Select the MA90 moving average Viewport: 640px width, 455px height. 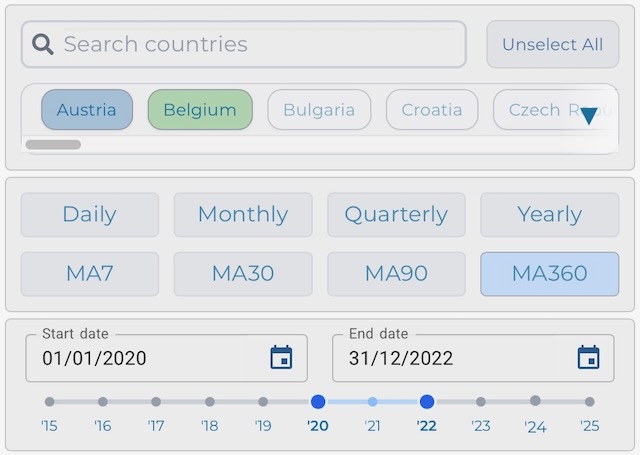coord(396,274)
